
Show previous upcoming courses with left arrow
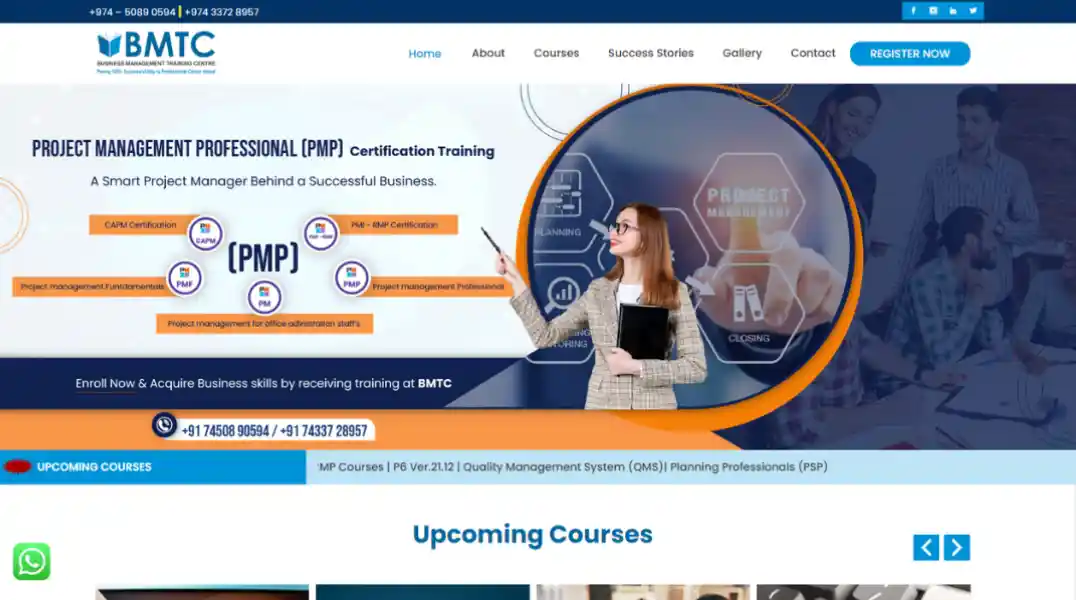pos(926,547)
